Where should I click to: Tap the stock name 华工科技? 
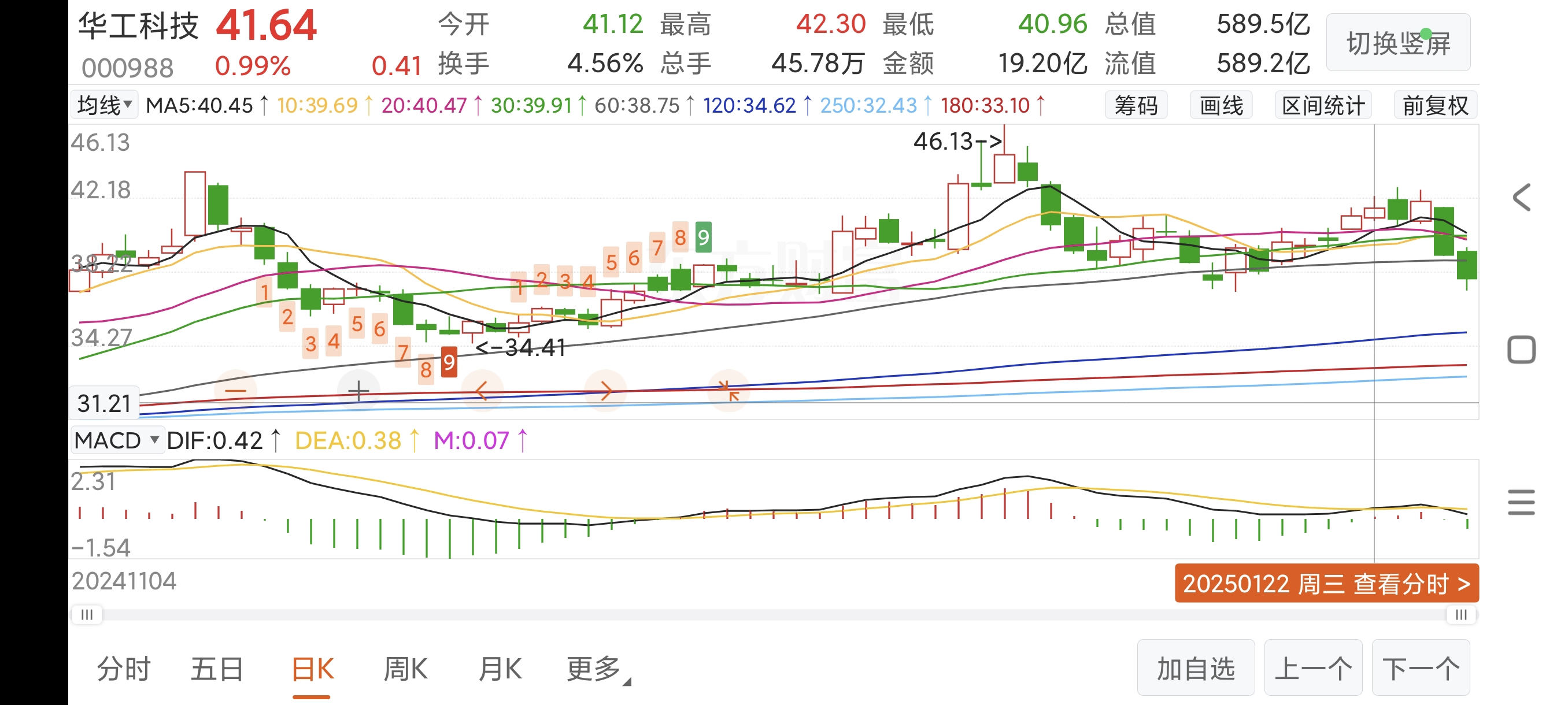pyautogui.click(x=138, y=26)
